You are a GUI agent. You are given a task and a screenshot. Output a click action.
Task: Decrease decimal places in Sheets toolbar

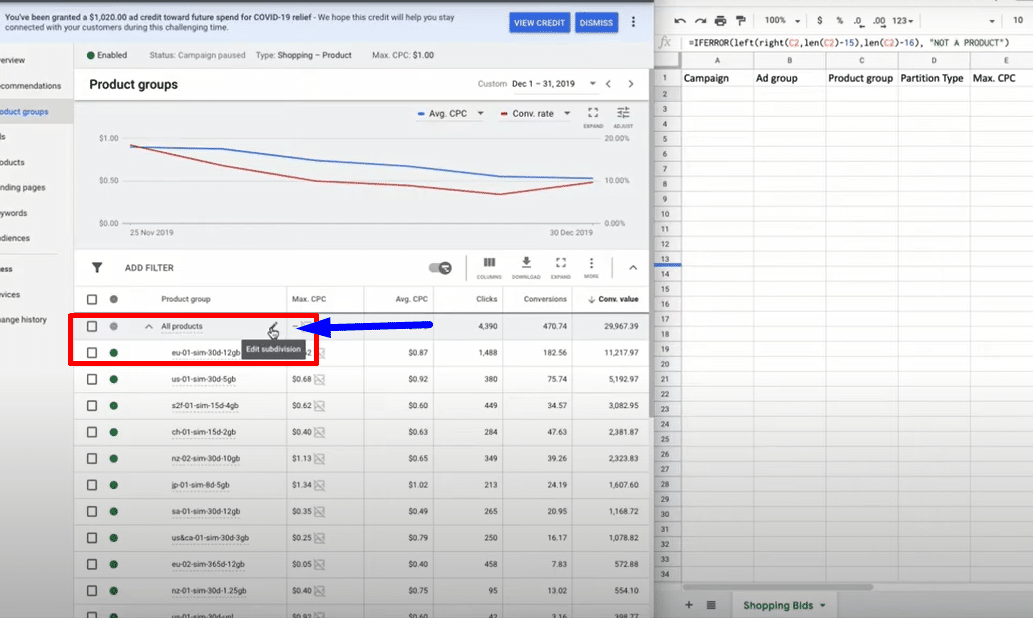(x=858, y=21)
